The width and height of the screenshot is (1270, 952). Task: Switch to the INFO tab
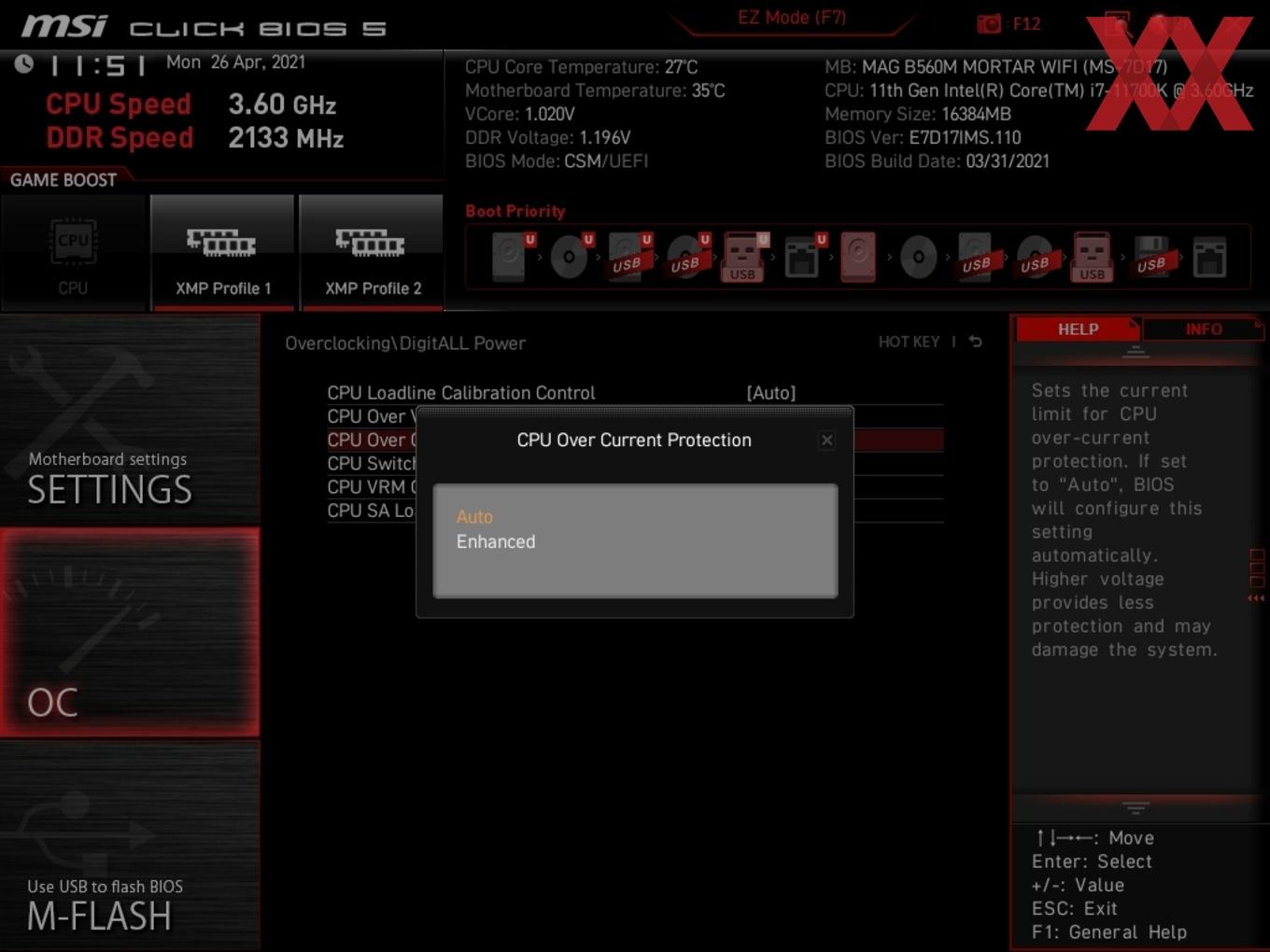(1204, 329)
